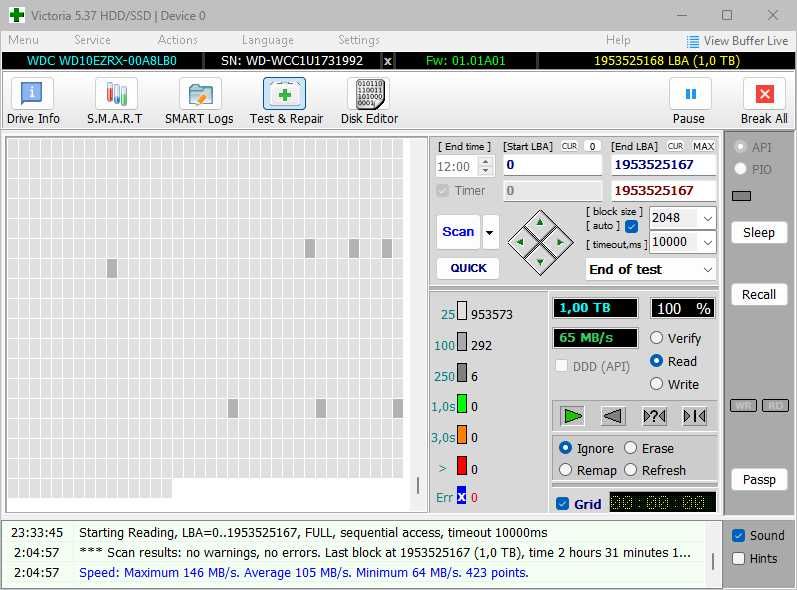Click the Passp button
The image size is (797, 590).
click(759, 479)
